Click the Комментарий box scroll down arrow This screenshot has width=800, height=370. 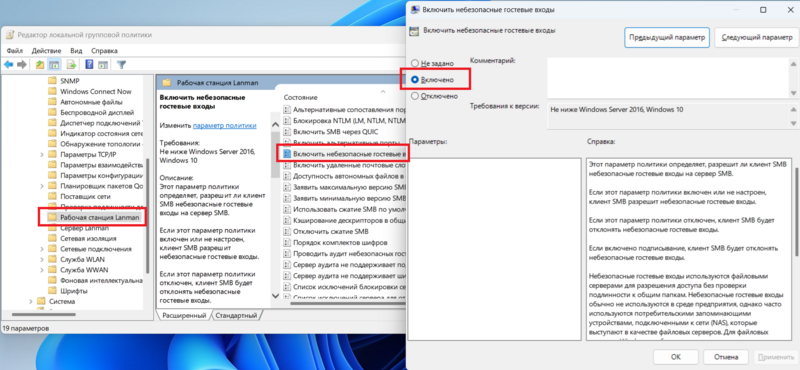click(x=793, y=93)
